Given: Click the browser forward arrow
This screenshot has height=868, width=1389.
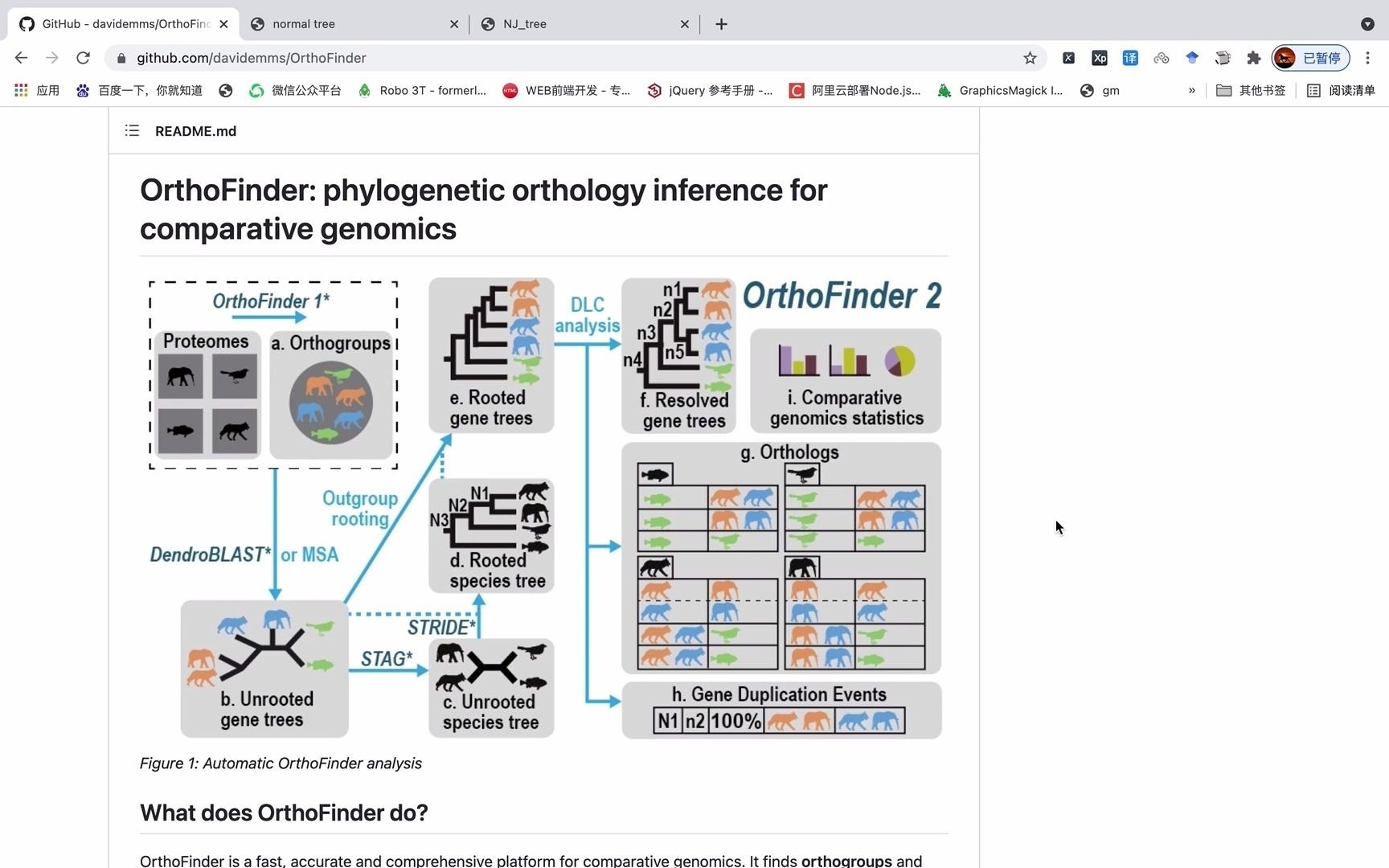Looking at the screenshot, I should [52, 58].
